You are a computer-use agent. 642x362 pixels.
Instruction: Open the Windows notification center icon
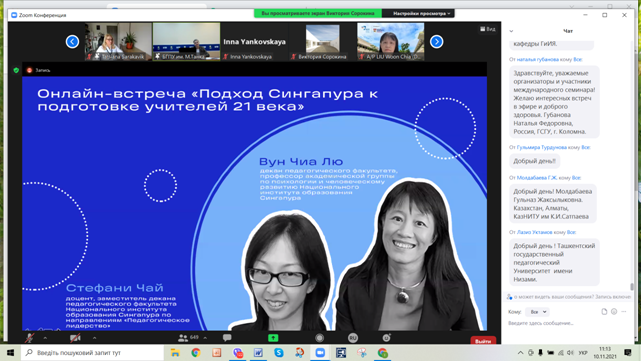click(x=628, y=353)
